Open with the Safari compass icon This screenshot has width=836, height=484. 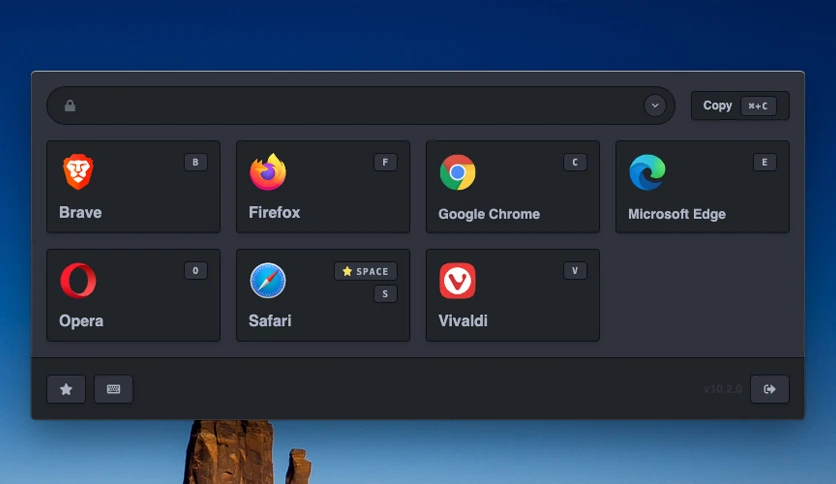click(x=268, y=280)
